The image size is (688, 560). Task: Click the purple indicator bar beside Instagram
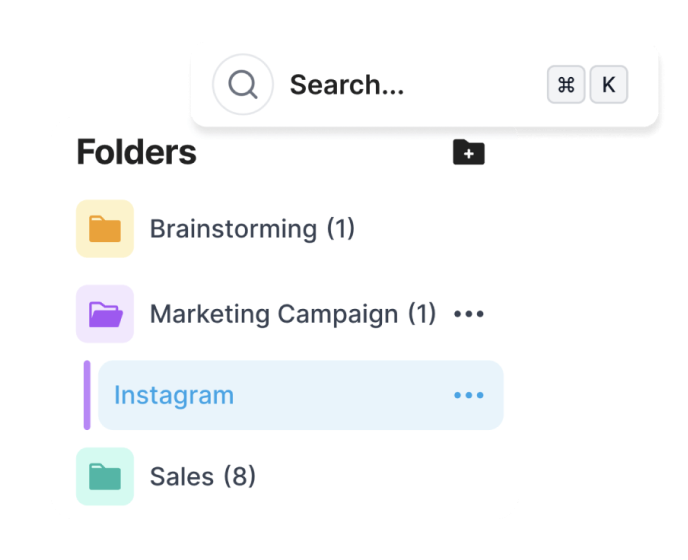[87, 395]
